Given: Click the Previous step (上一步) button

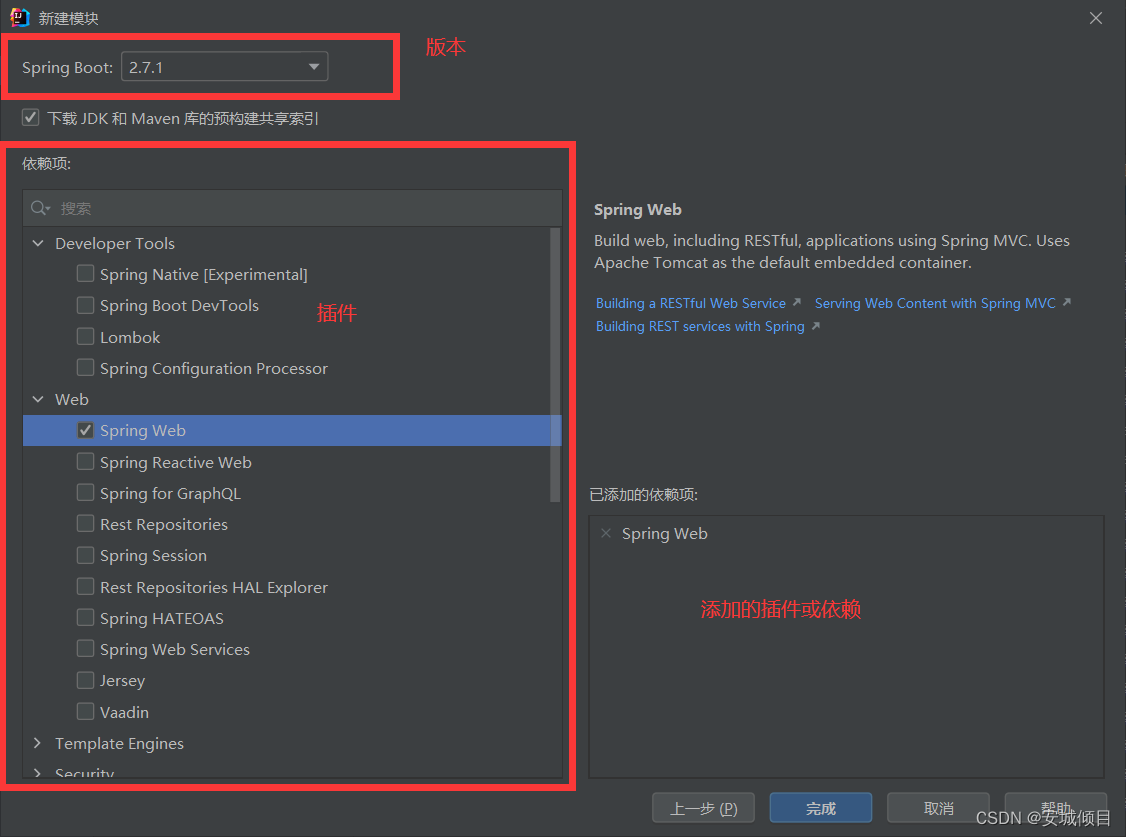Looking at the screenshot, I should click(x=703, y=808).
